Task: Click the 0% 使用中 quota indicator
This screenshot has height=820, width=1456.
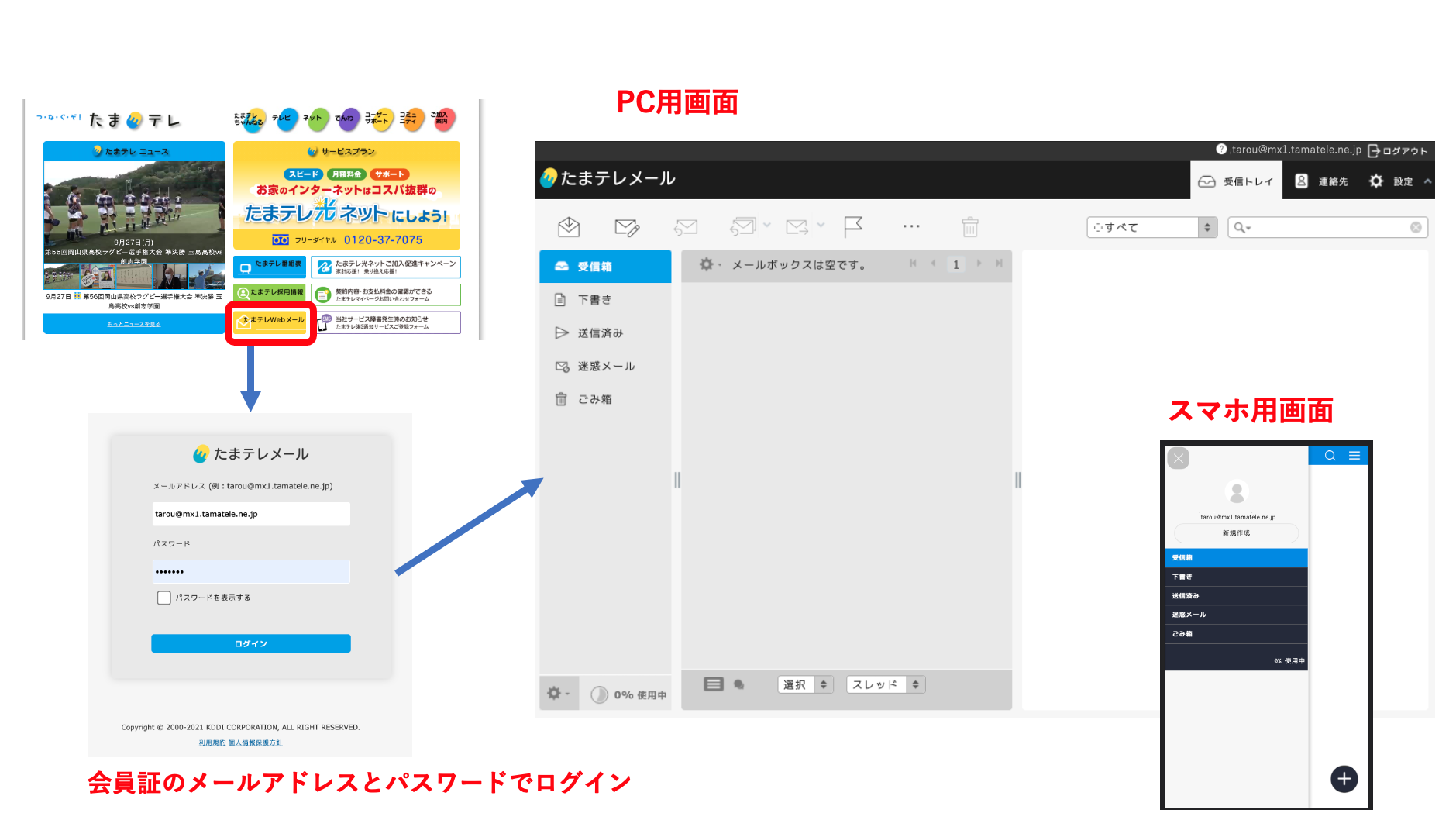Action: coord(628,694)
